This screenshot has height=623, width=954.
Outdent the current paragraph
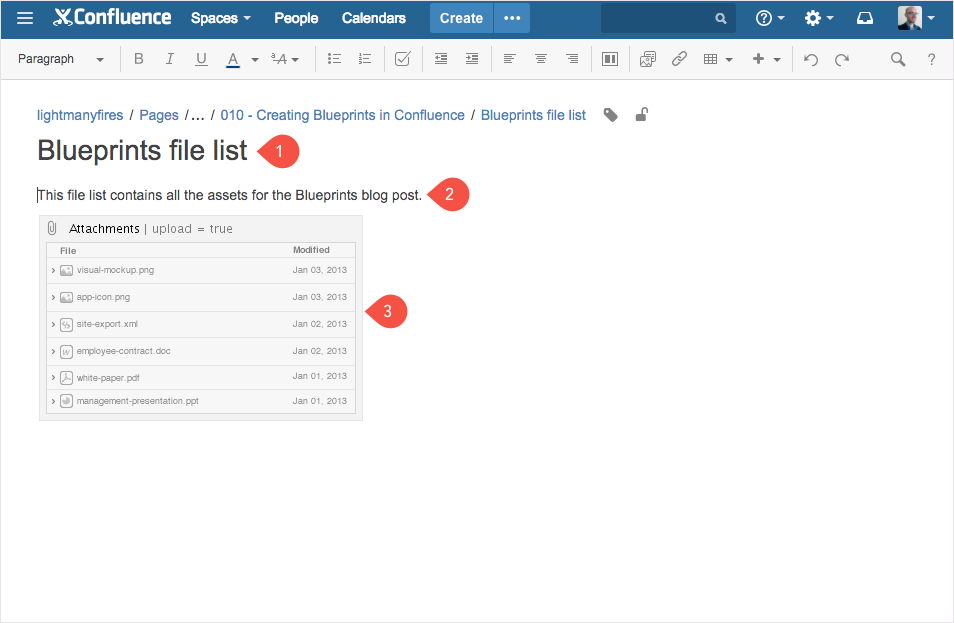[441, 59]
